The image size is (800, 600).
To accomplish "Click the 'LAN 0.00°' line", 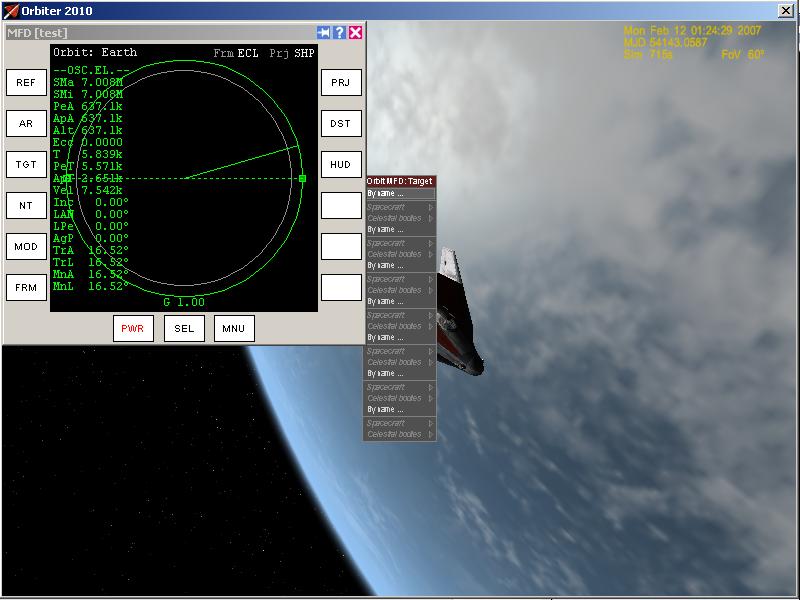I will 91,214.
